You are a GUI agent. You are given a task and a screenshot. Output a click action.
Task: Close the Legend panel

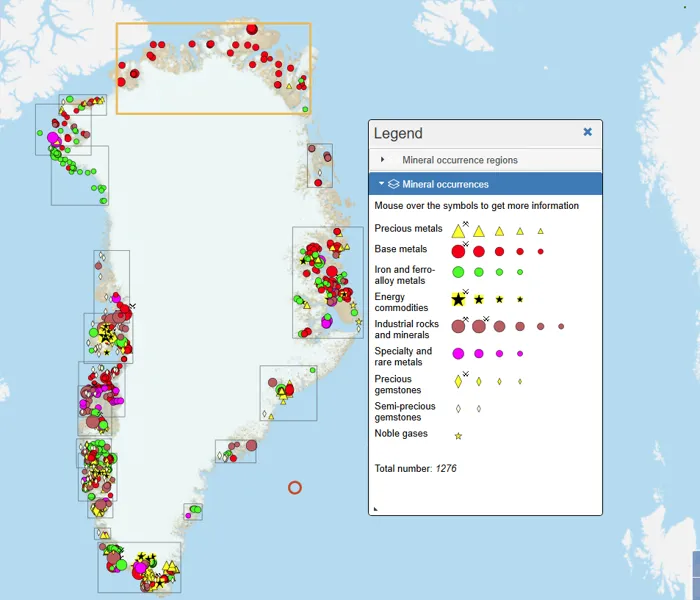coord(587,132)
